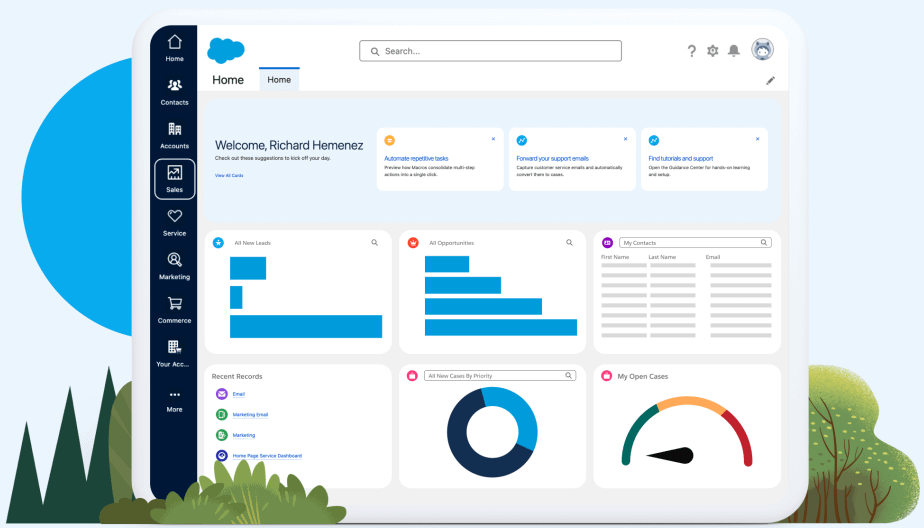This screenshot has width=924, height=528.
Task: Open Marketing in the sidebar
Action: [174, 266]
